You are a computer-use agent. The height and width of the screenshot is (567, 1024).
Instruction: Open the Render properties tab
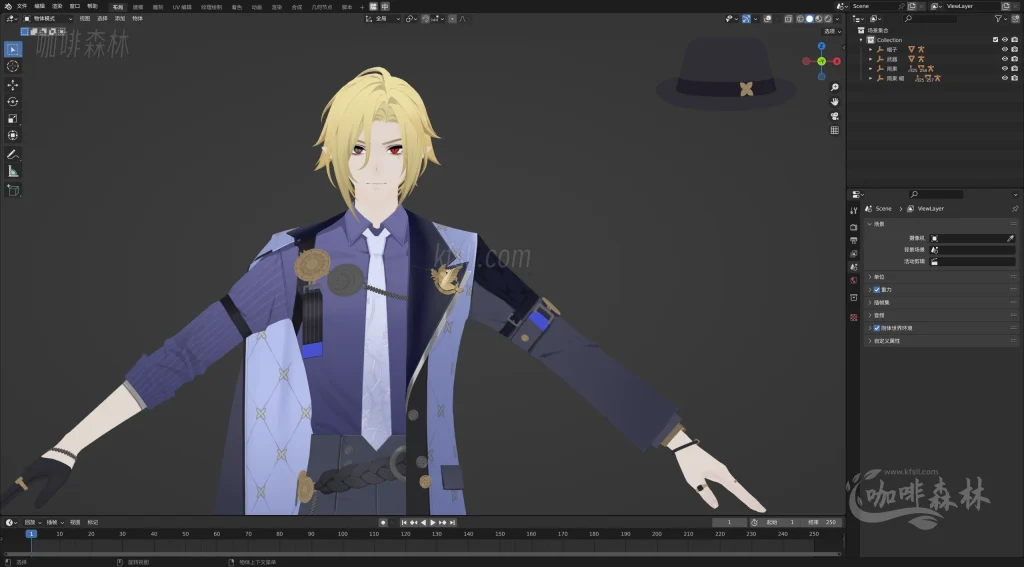pyautogui.click(x=854, y=227)
